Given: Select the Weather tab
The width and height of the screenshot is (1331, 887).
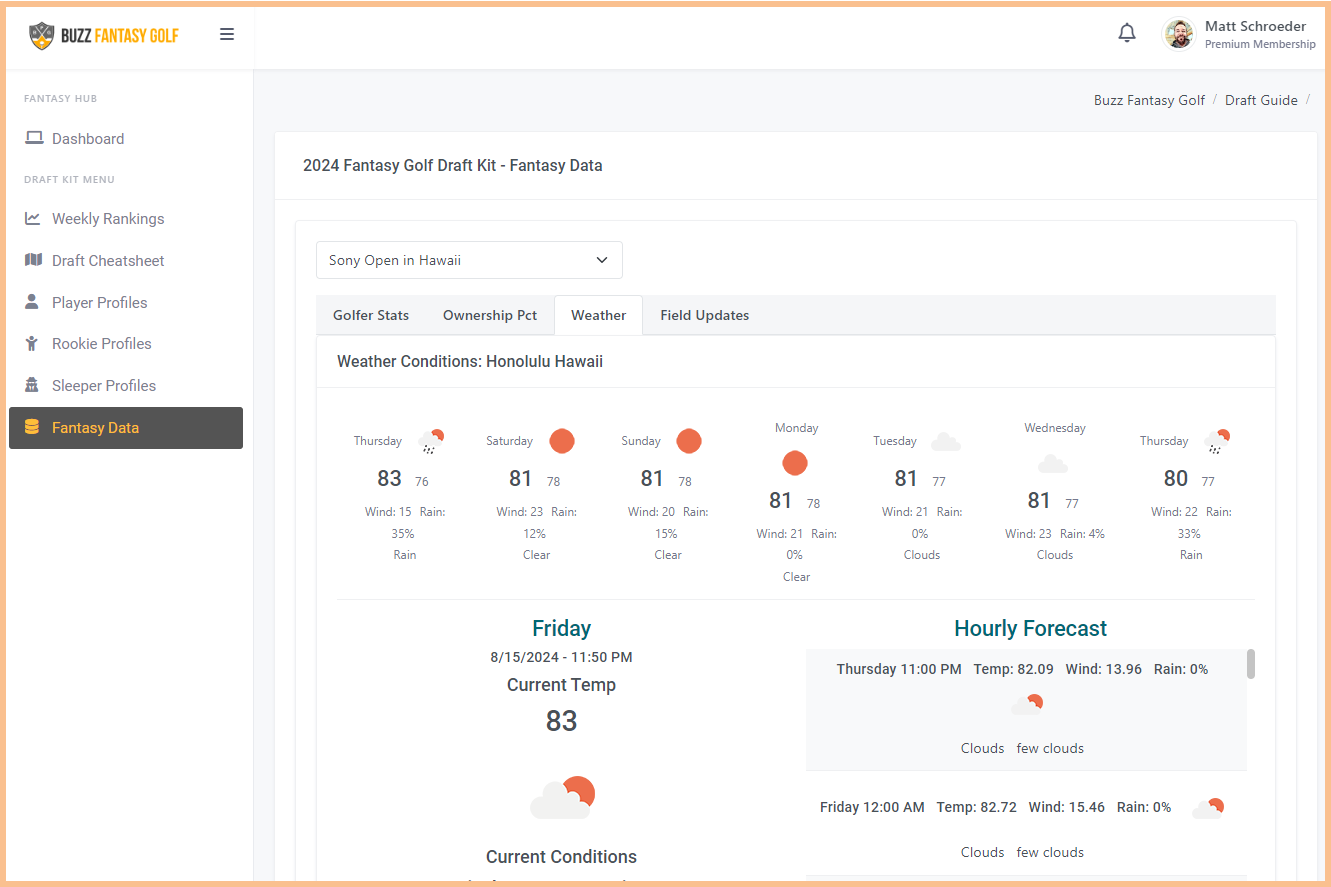Looking at the screenshot, I should pyautogui.click(x=598, y=315).
